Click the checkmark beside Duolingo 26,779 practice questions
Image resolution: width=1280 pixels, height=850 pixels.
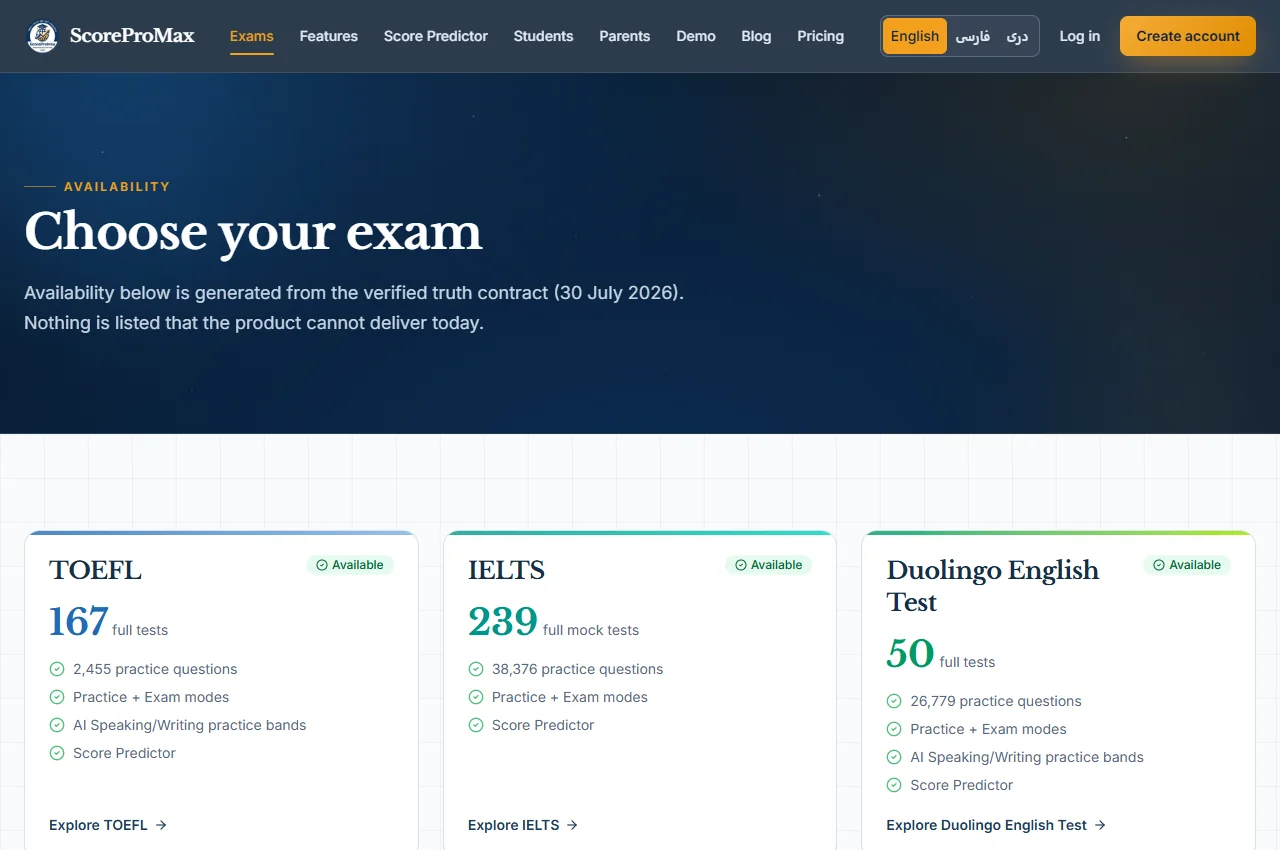894,701
